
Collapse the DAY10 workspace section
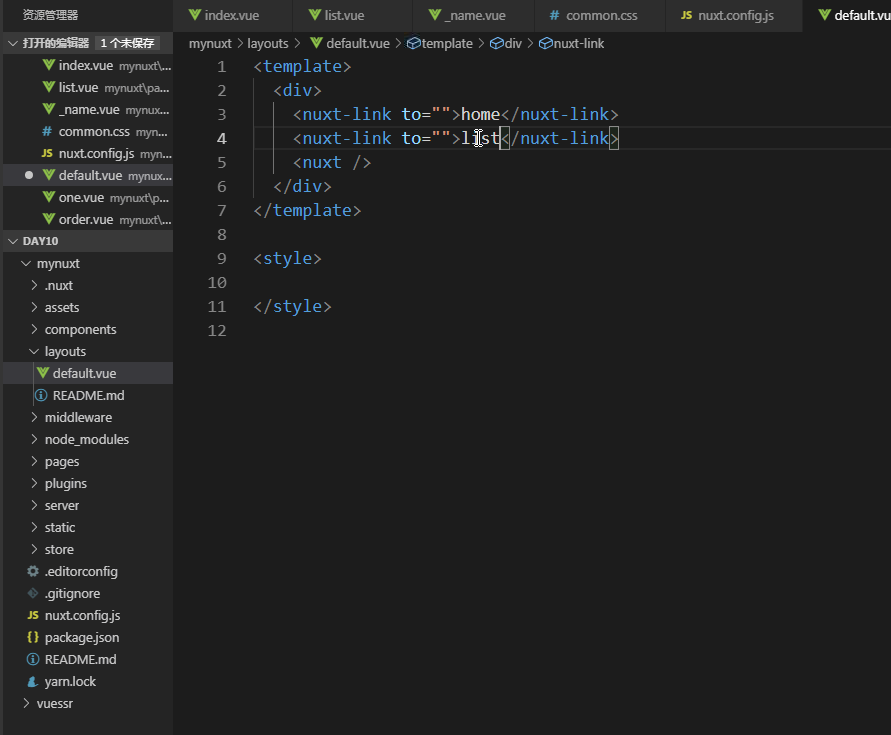(x=13, y=241)
